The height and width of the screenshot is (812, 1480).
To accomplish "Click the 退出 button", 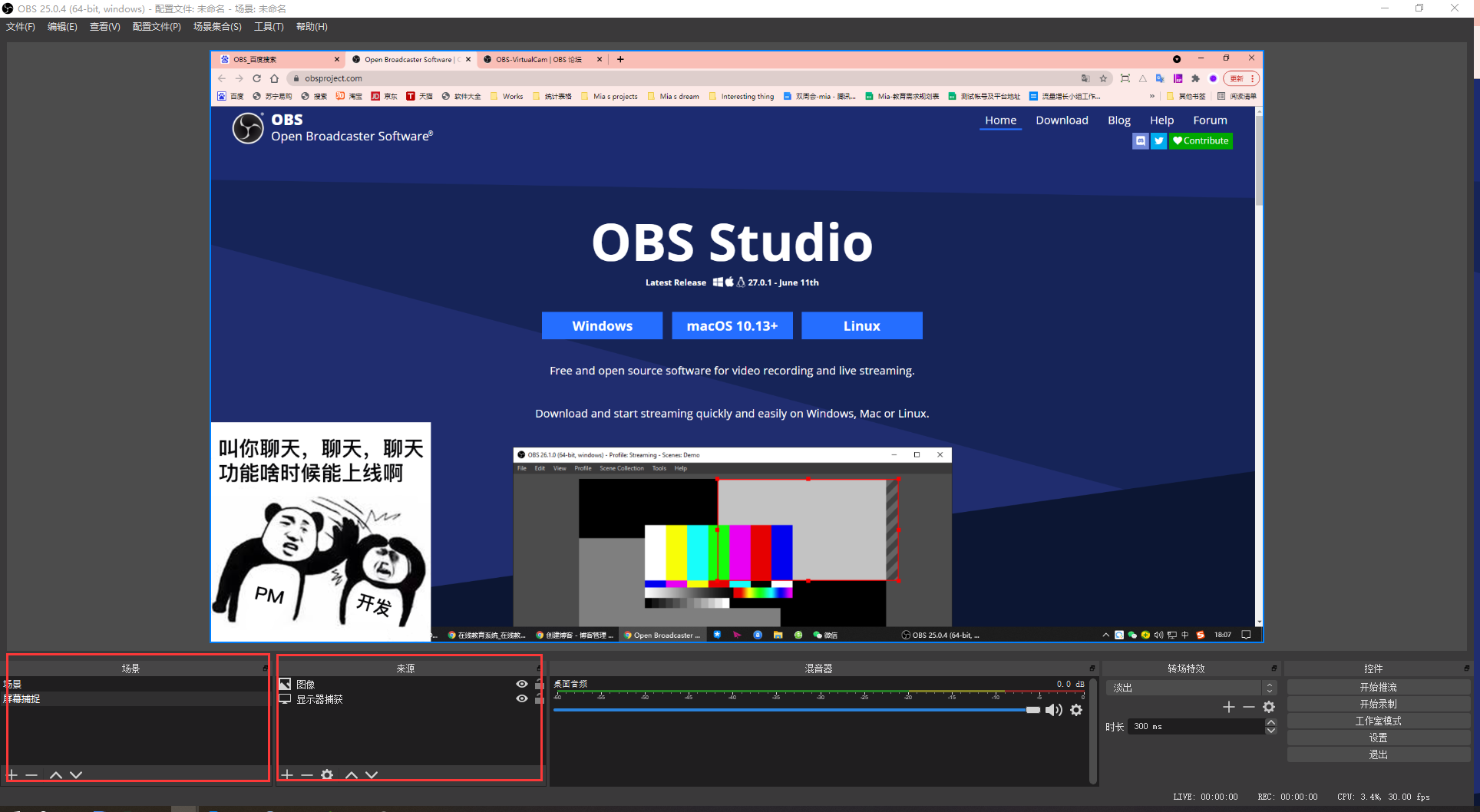I will point(1379,754).
